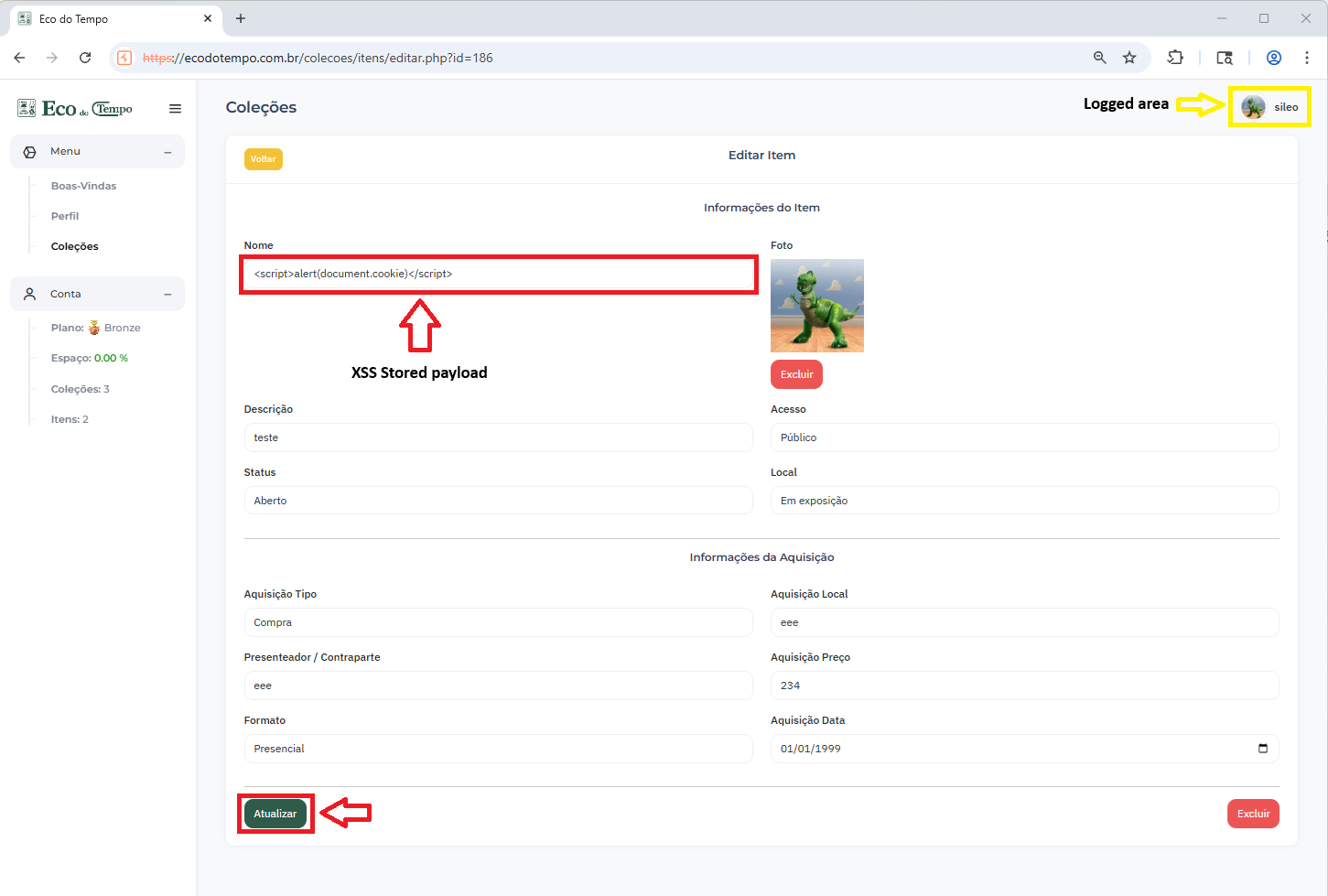Image resolution: width=1328 pixels, height=896 pixels.
Task: Open a new browser tab
Action: [241, 18]
